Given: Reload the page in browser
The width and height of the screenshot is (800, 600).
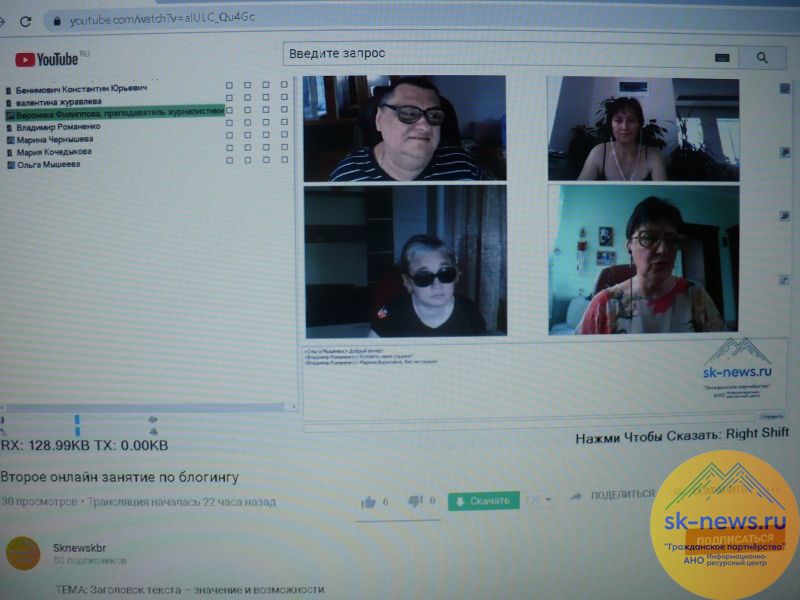Looking at the screenshot, I should pyautogui.click(x=25, y=21).
